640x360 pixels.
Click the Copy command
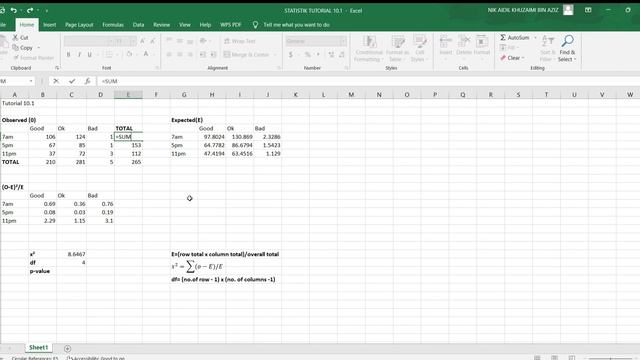pos(23,48)
